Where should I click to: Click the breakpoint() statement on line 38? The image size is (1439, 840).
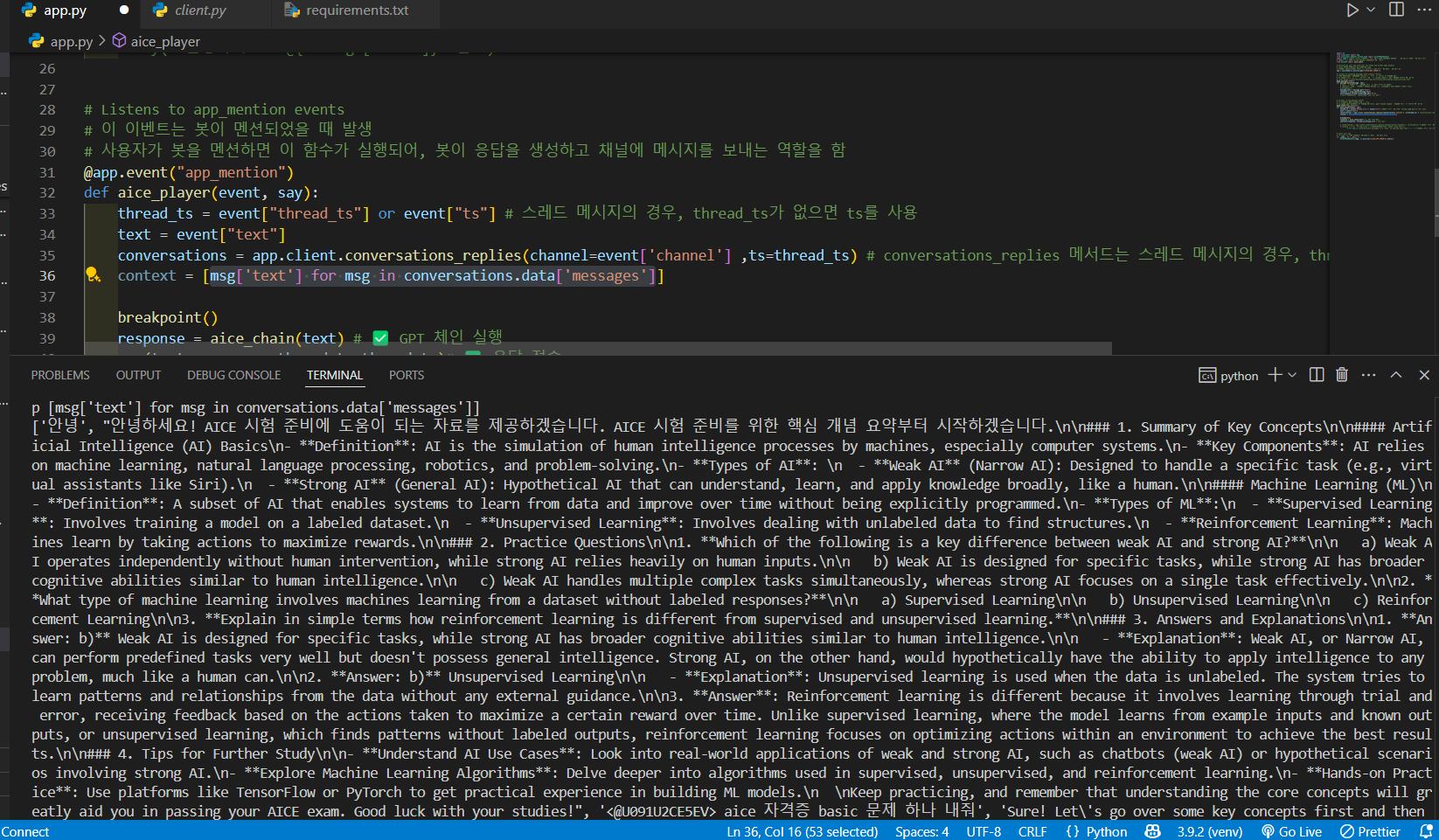168,317
